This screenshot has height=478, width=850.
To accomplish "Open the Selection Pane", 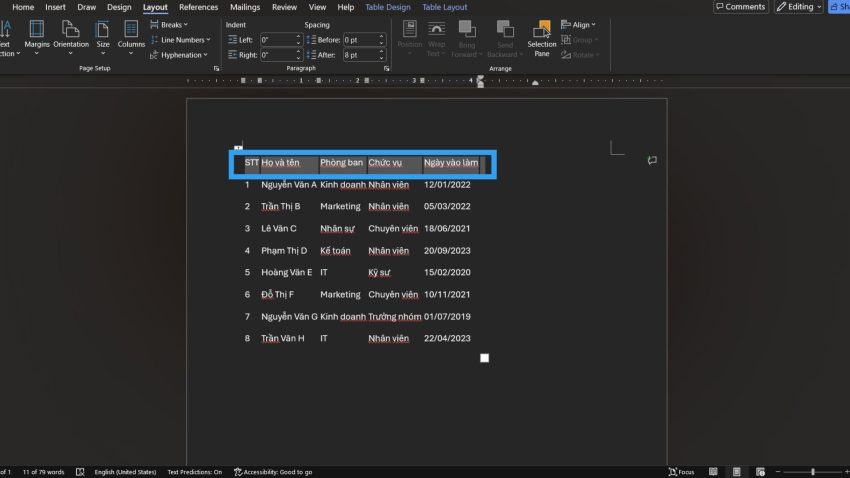I will [x=542, y=38].
